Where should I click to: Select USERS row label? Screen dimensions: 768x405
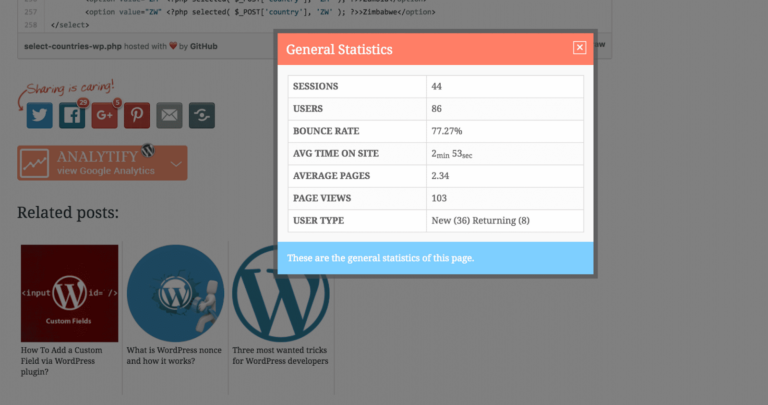pos(308,109)
